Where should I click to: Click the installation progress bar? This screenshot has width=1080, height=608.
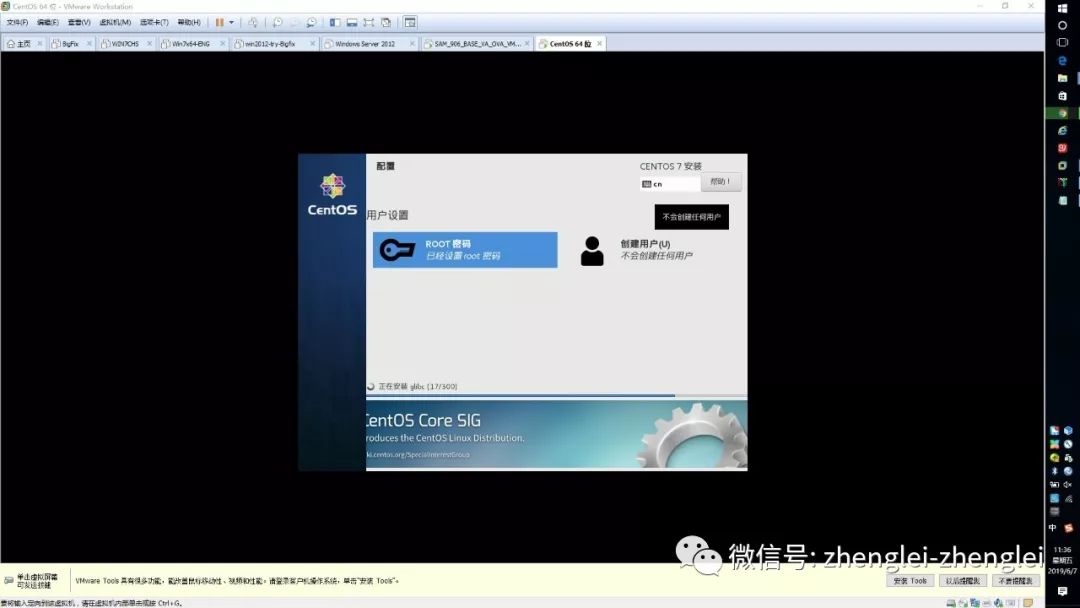pyautogui.click(x=557, y=395)
